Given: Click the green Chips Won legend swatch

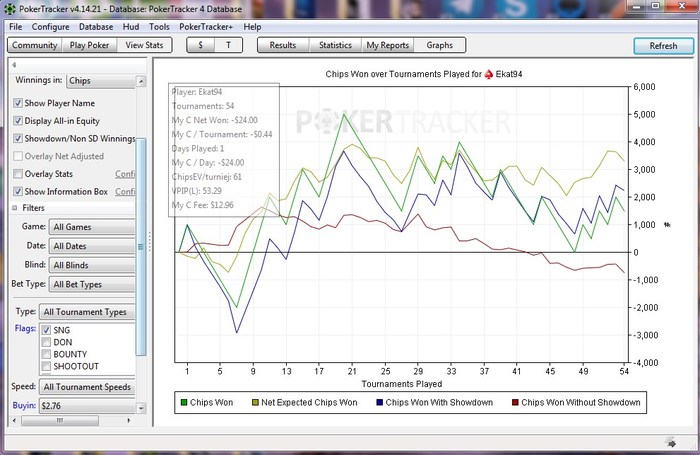Looking at the screenshot, I should tap(183, 402).
